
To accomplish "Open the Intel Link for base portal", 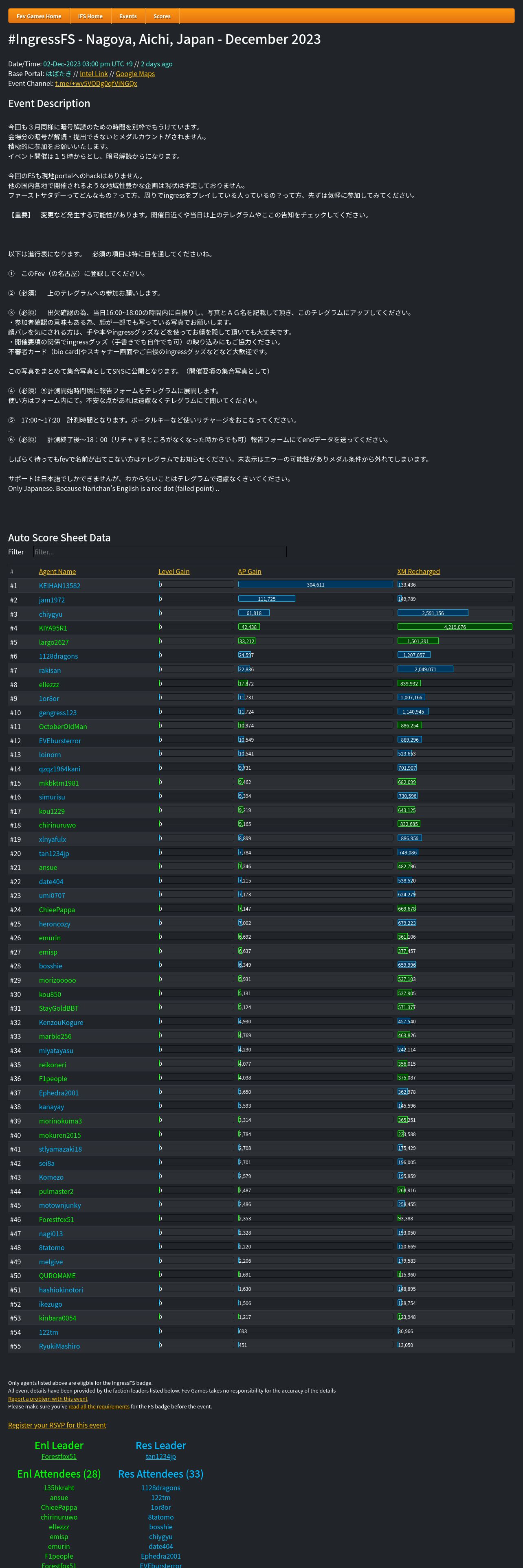I will 94,74.
